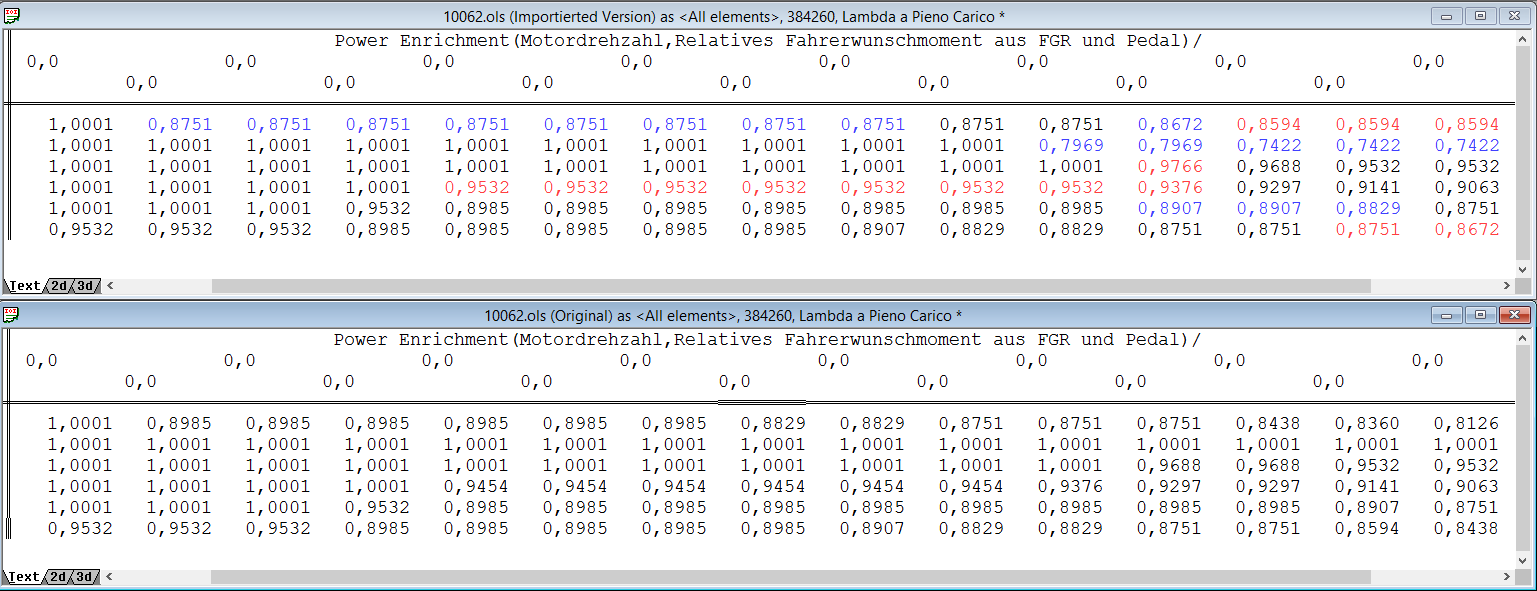Click the left scroll arrow in the Original window
Screen dimensions: 1537x591
(110, 577)
